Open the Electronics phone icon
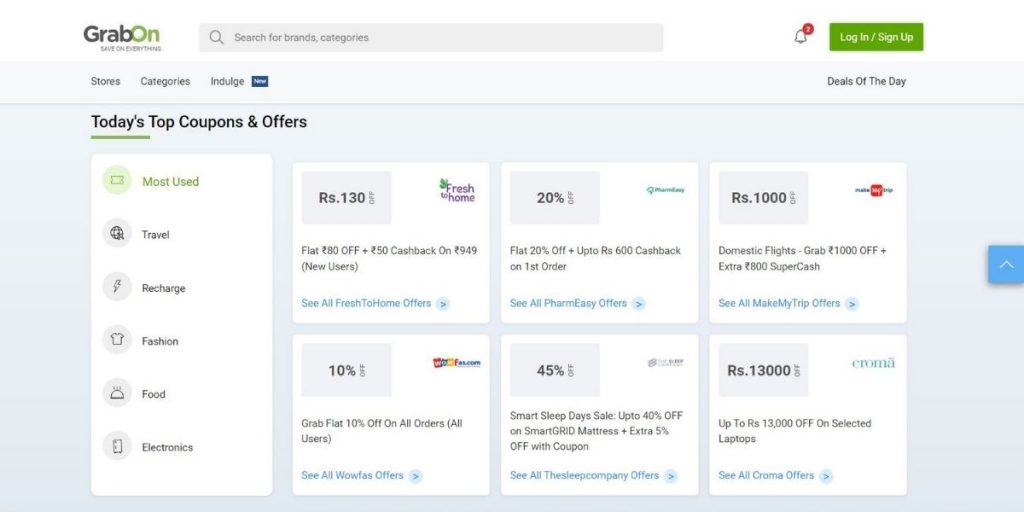The width and height of the screenshot is (1024, 512). tap(117, 446)
